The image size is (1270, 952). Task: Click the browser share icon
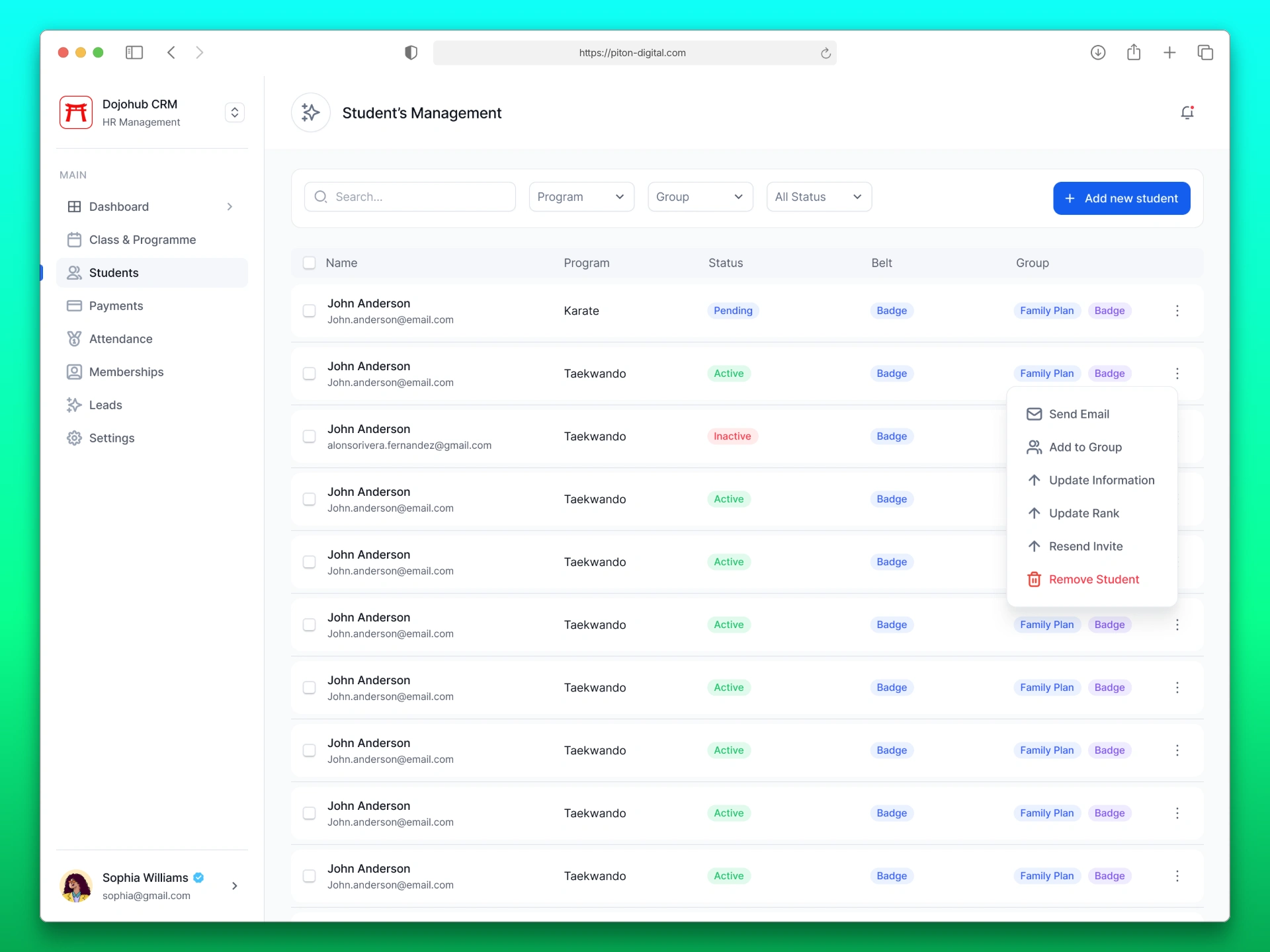pos(1134,52)
